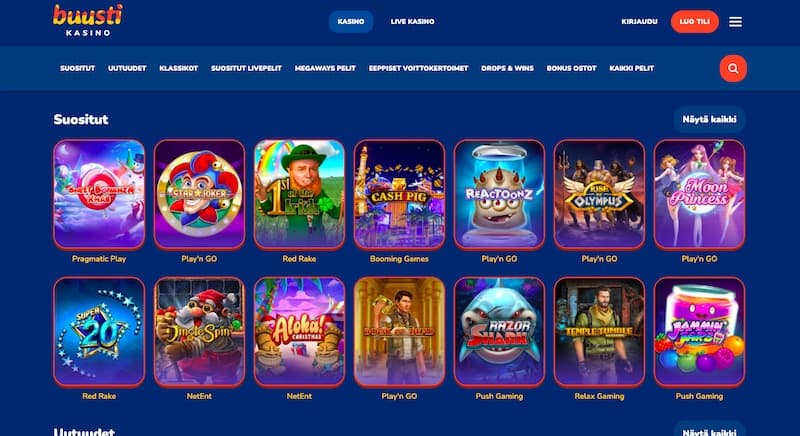The width and height of the screenshot is (800, 436).
Task: Select the Kasino tab
Action: [x=351, y=22]
